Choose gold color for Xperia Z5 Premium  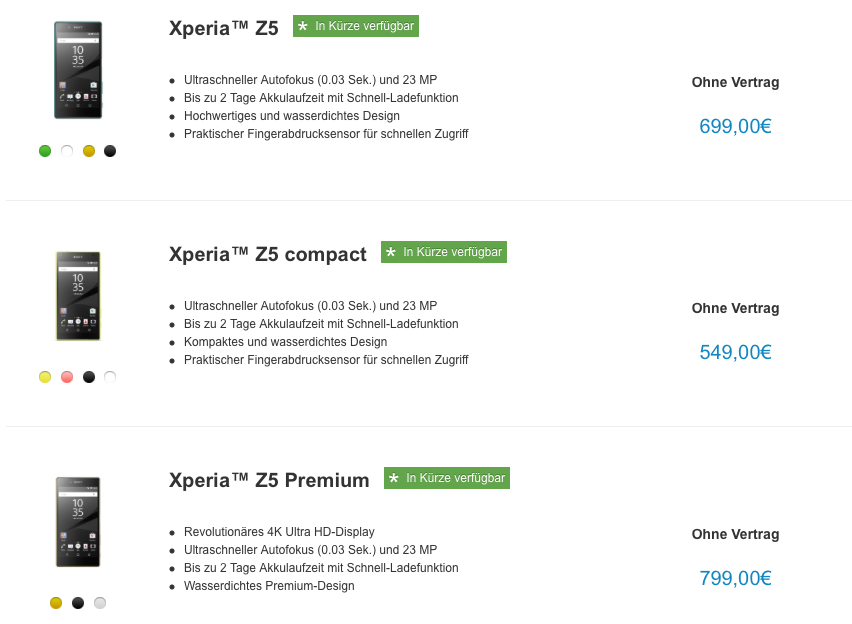point(56,603)
